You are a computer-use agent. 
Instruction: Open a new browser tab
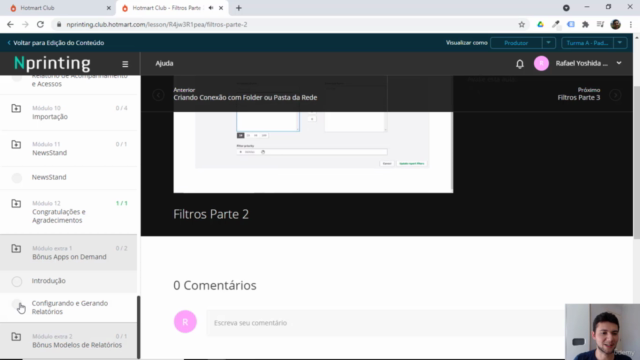click(x=239, y=8)
